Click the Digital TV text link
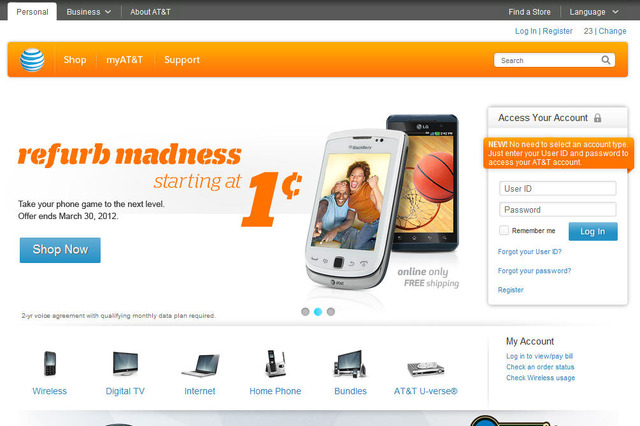640x426 pixels. [125, 391]
